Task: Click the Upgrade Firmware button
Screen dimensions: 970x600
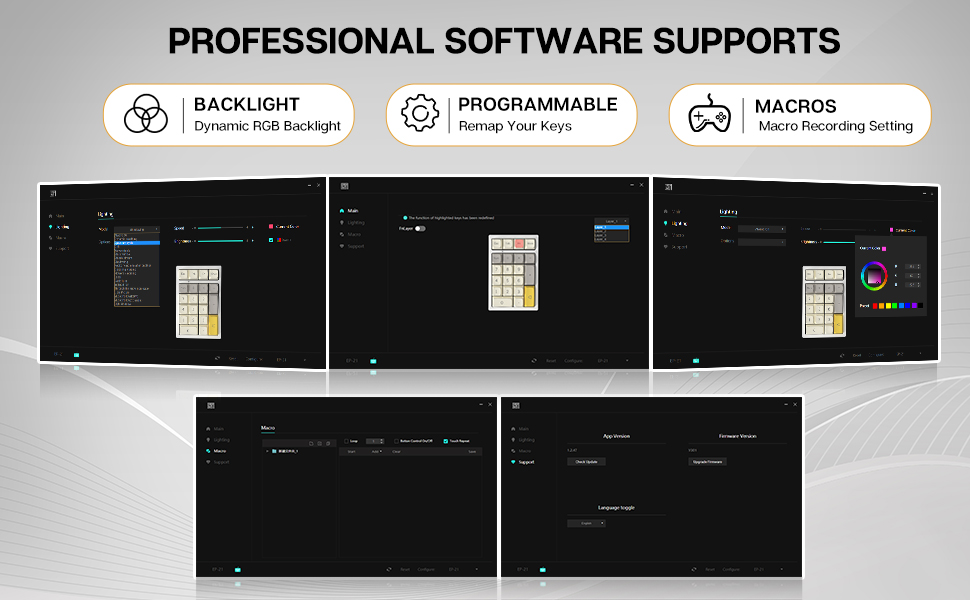Action: tap(707, 461)
